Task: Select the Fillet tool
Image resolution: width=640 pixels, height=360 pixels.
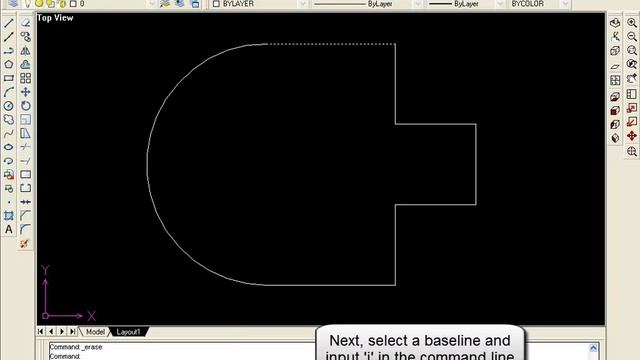Action: pyautogui.click(x=25, y=230)
